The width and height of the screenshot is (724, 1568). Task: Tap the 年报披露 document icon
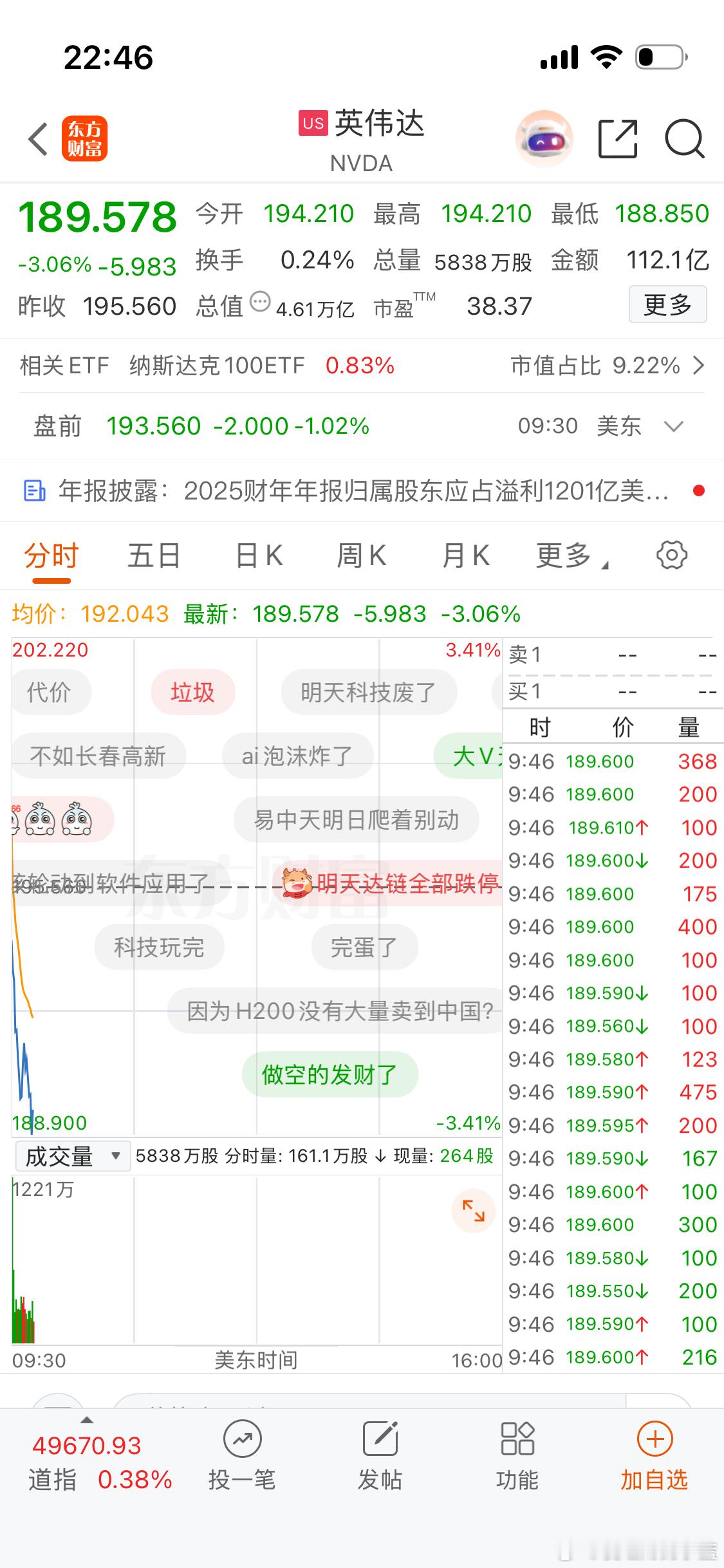click(x=34, y=491)
